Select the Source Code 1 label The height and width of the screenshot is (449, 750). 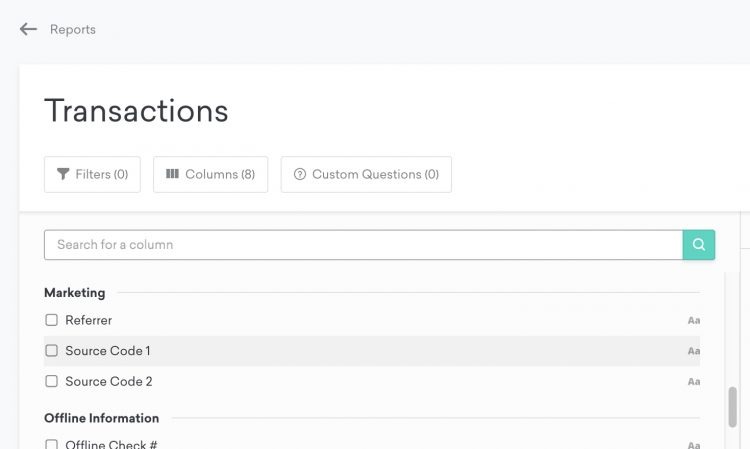point(108,351)
